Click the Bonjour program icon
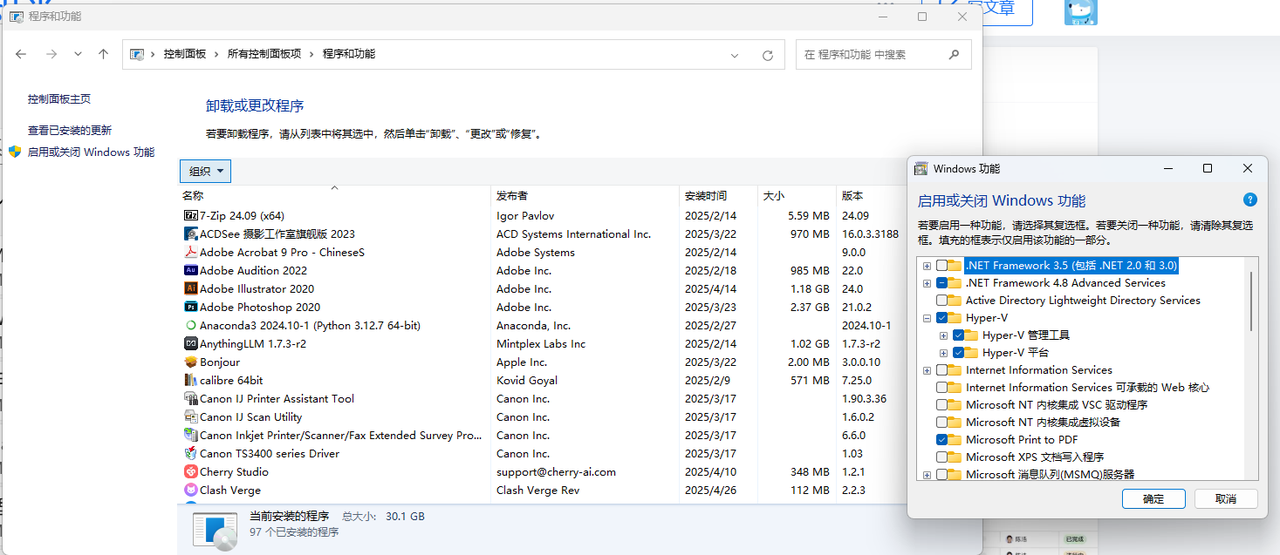 click(191, 362)
